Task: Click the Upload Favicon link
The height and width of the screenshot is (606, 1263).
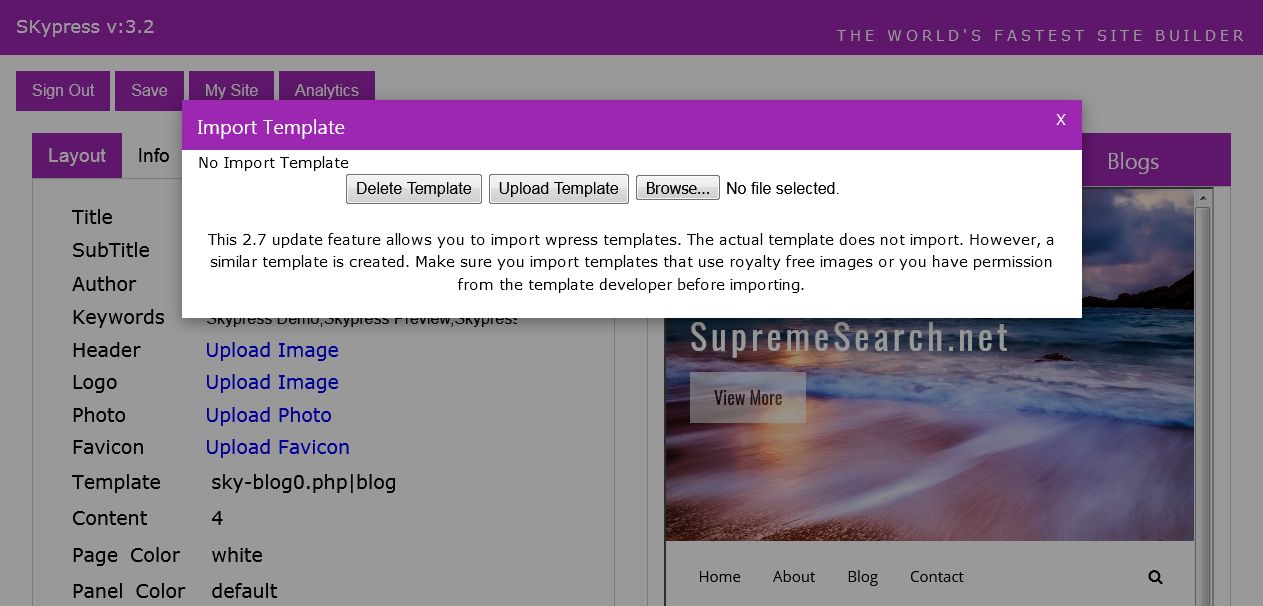Action: pyautogui.click(x=277, y=447)
